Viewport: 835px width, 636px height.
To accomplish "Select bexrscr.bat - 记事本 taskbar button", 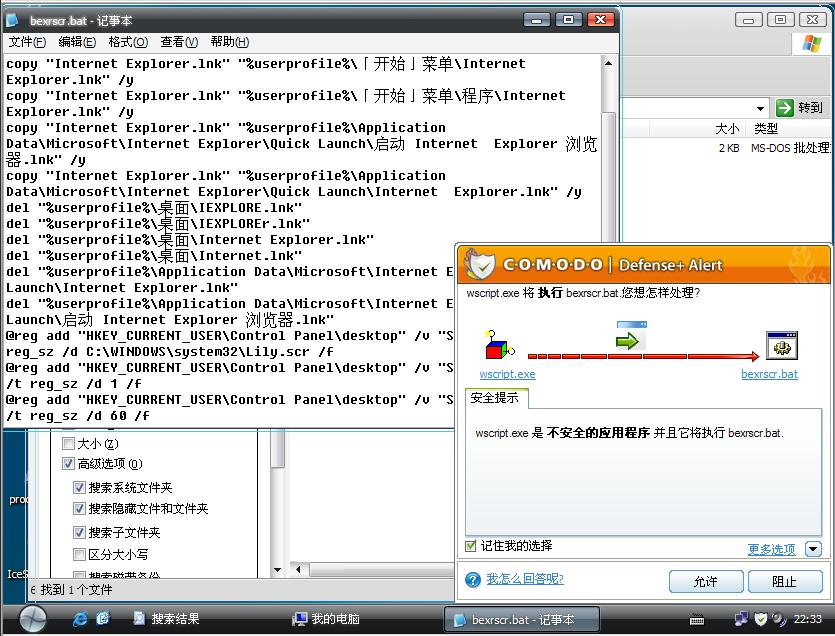I will point(522,619).
